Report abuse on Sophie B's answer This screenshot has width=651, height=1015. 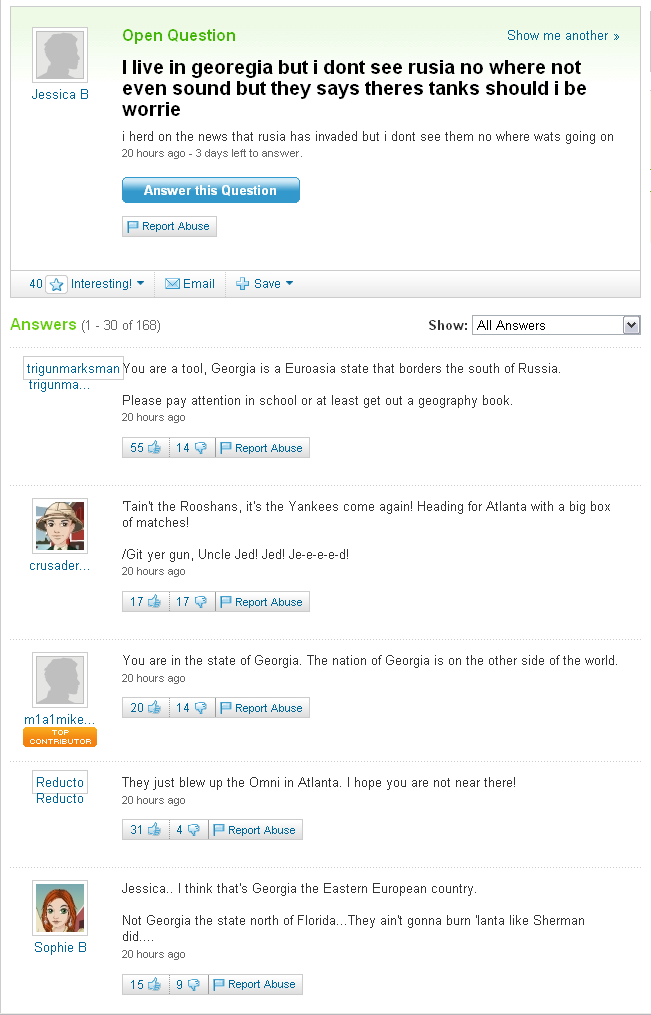255,984
